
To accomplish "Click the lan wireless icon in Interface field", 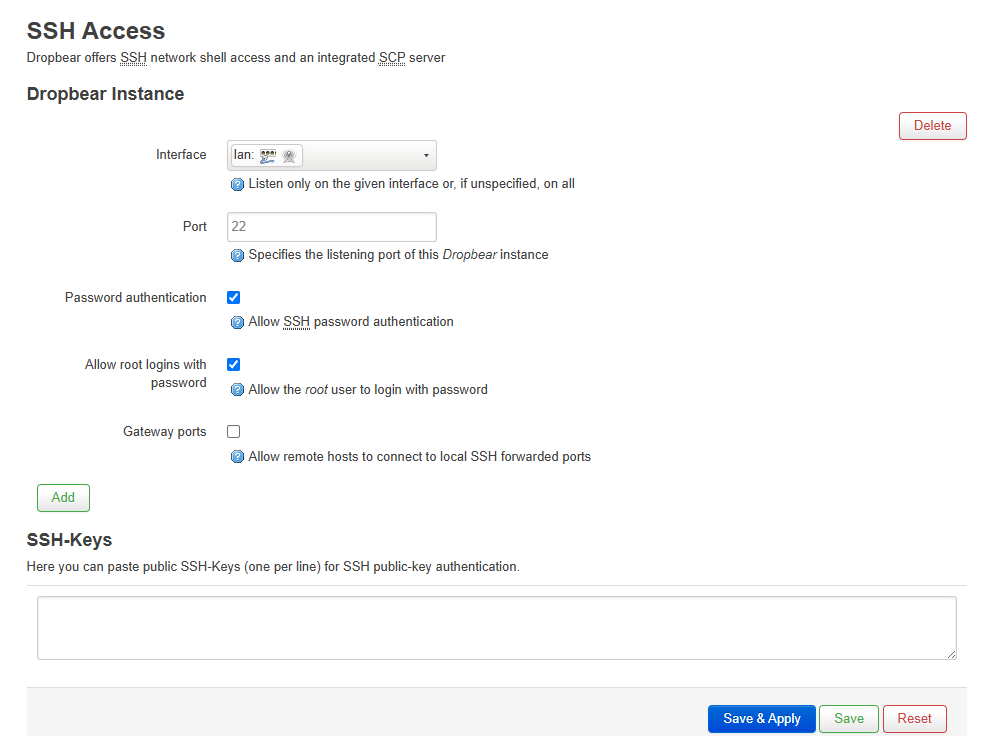I will pos(289,155).
